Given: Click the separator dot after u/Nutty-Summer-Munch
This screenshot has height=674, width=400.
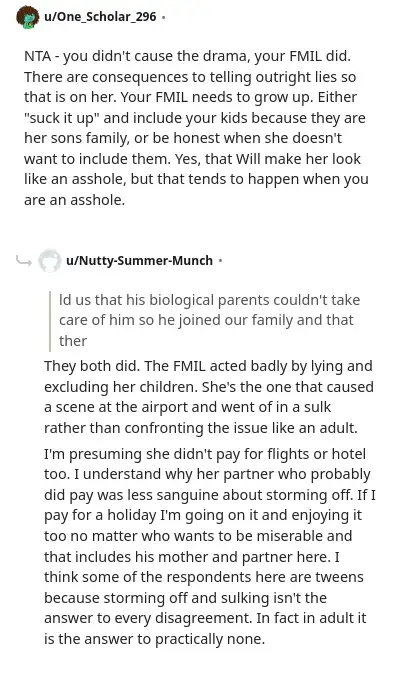Looking at the screenshot, I should [220, 260].
